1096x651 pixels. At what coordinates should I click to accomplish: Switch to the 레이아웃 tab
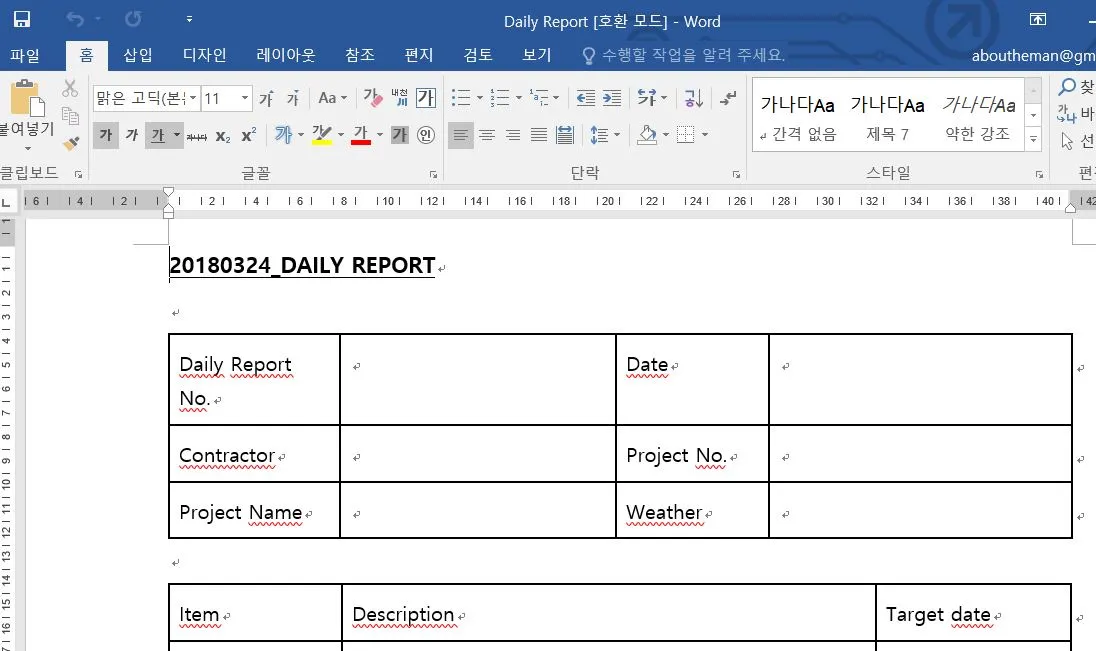pos(286,55)
